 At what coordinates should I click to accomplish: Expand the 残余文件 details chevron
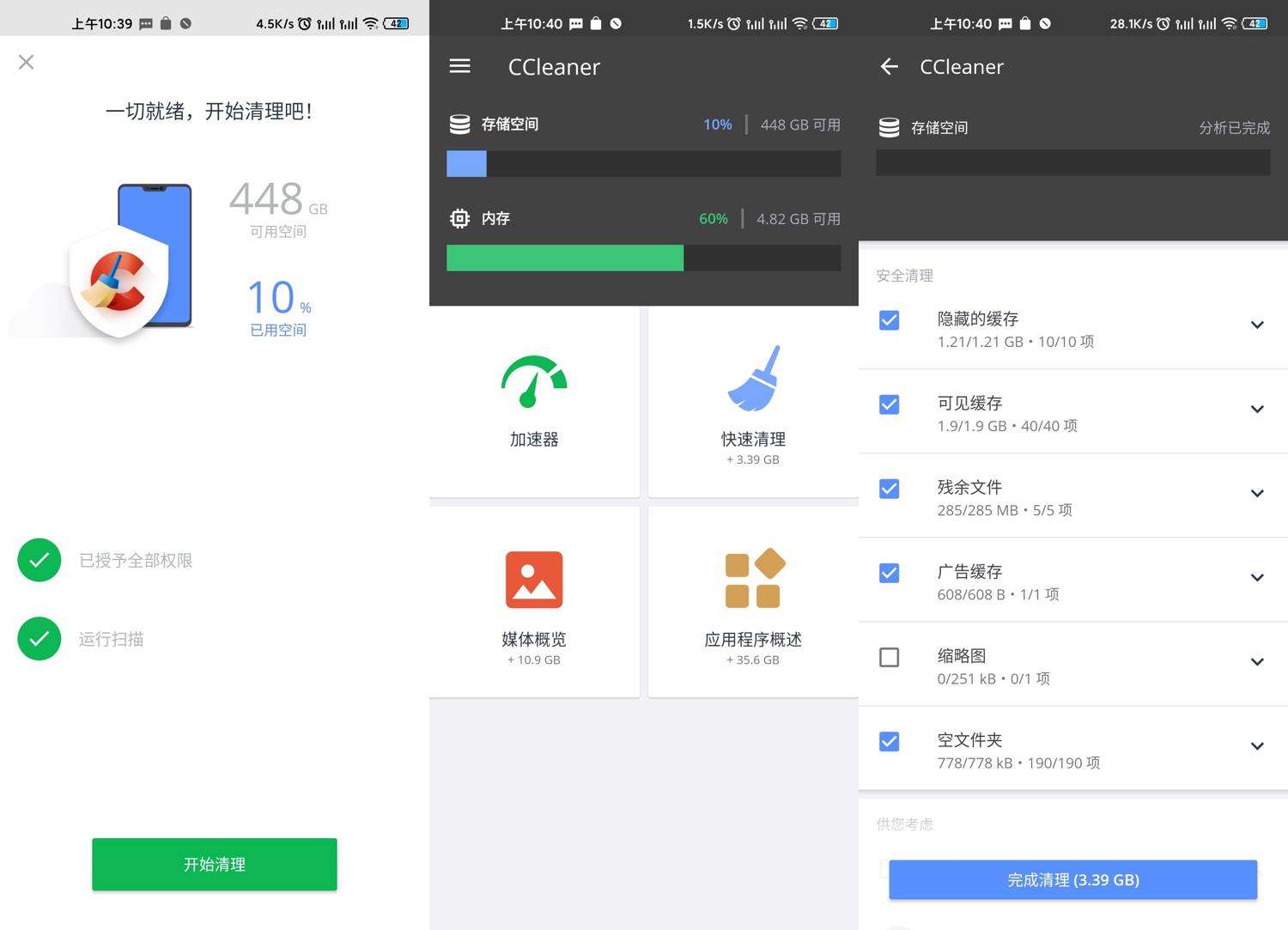tap(1257, 494)
